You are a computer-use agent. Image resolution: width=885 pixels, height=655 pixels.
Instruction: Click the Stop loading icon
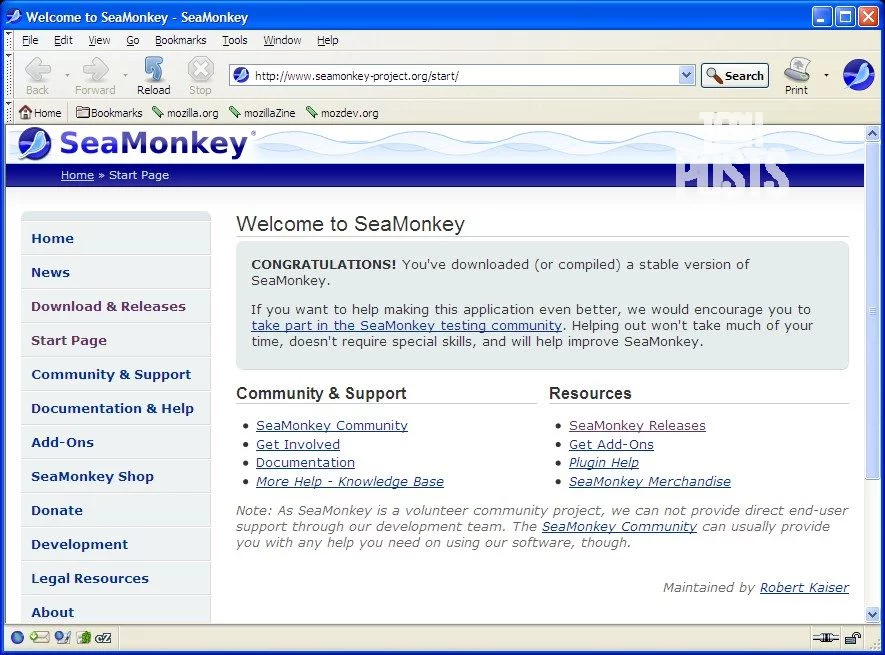(x=200, y=70)
